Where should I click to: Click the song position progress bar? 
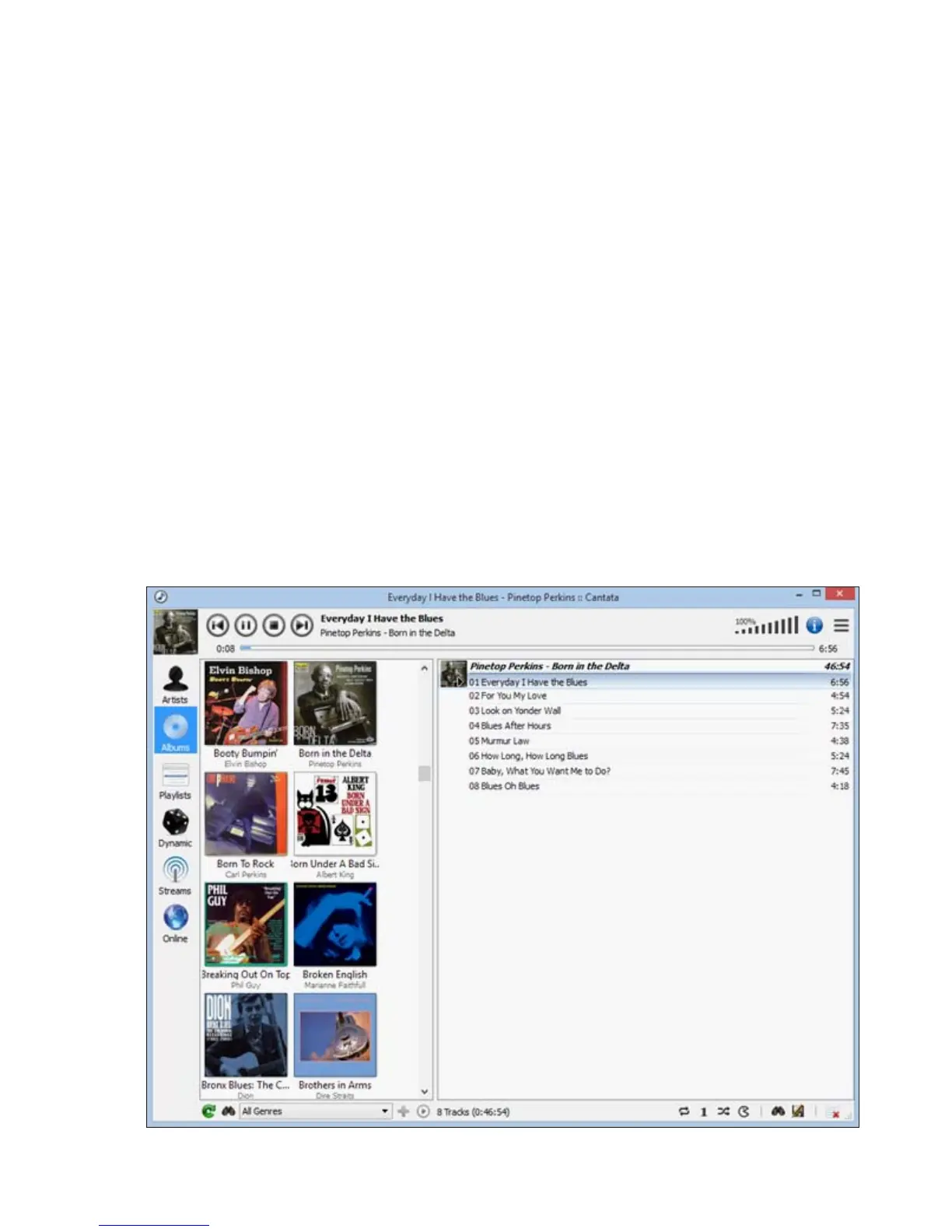[x=527, y=648]
